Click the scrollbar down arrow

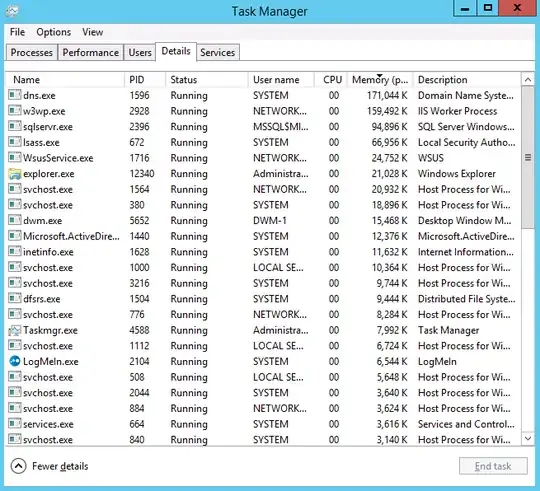(528, 438)
